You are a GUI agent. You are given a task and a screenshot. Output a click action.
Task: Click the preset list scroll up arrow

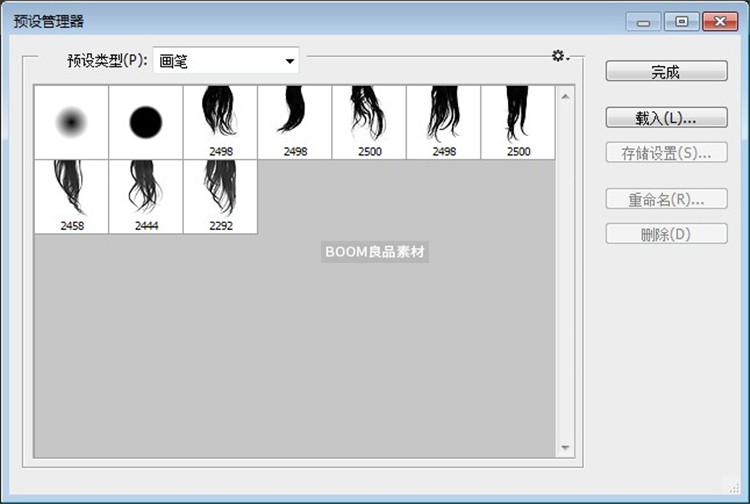tap(565, 96)
